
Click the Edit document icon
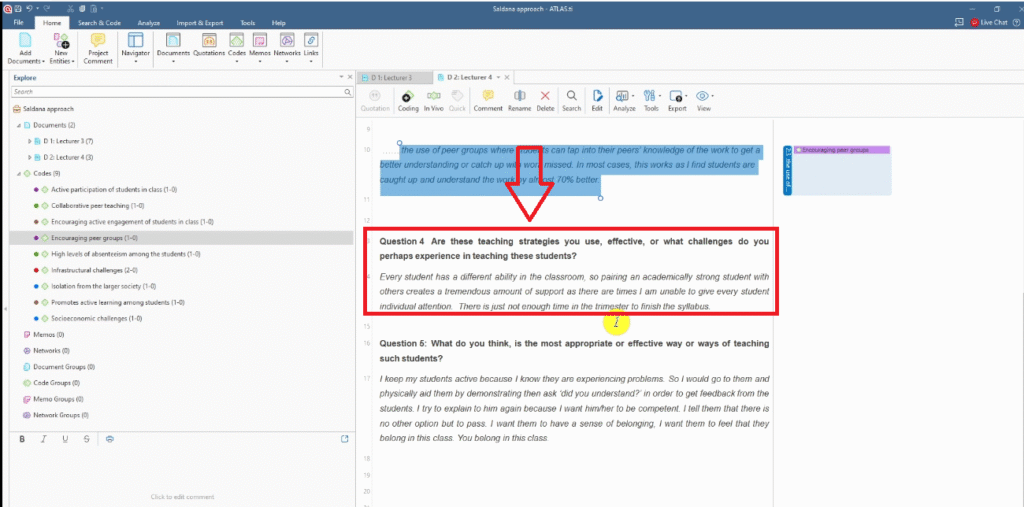(x=597, y=99)
